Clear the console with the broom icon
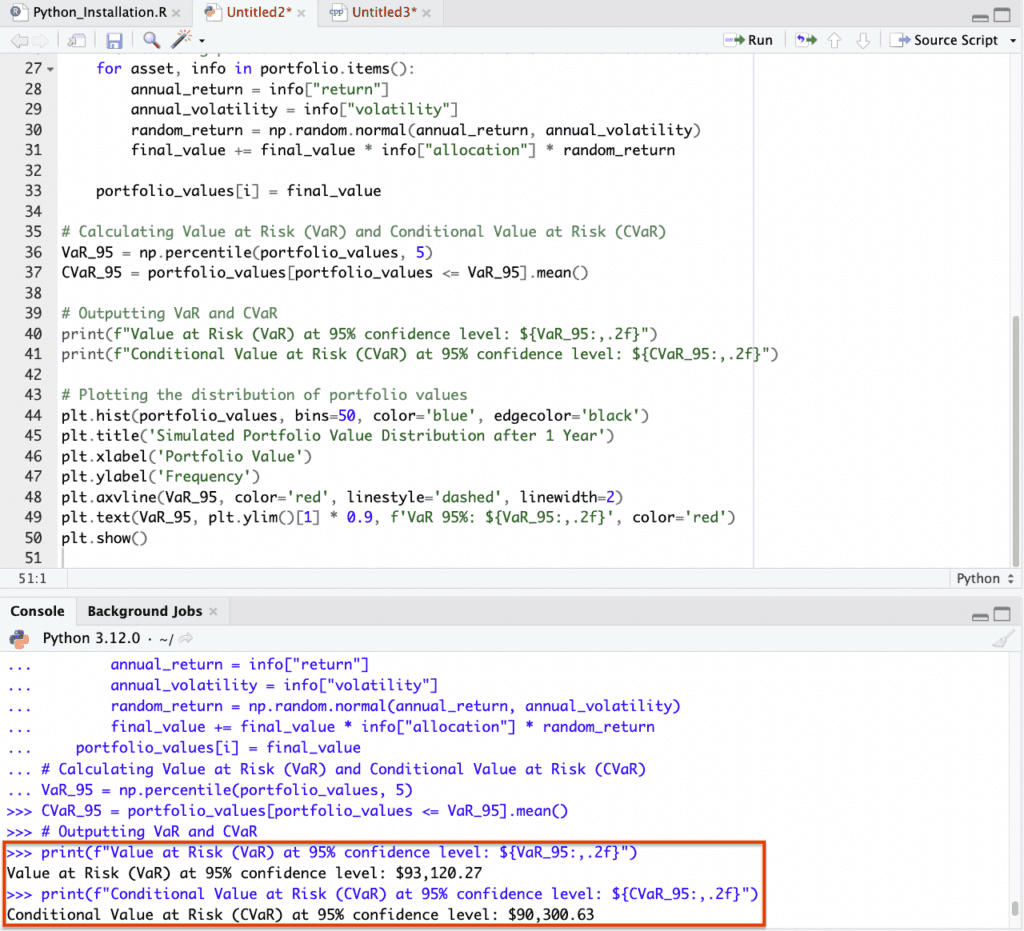The image size is (1024, 931). (1003, 638)
